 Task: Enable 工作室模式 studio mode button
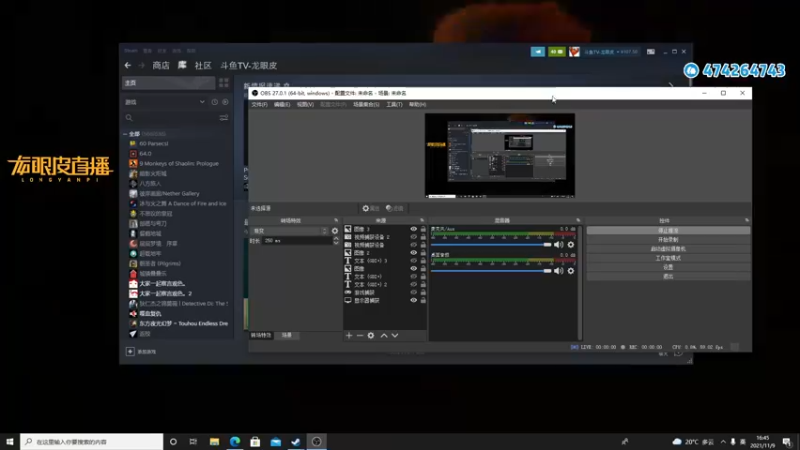click(x=668, y=258)
